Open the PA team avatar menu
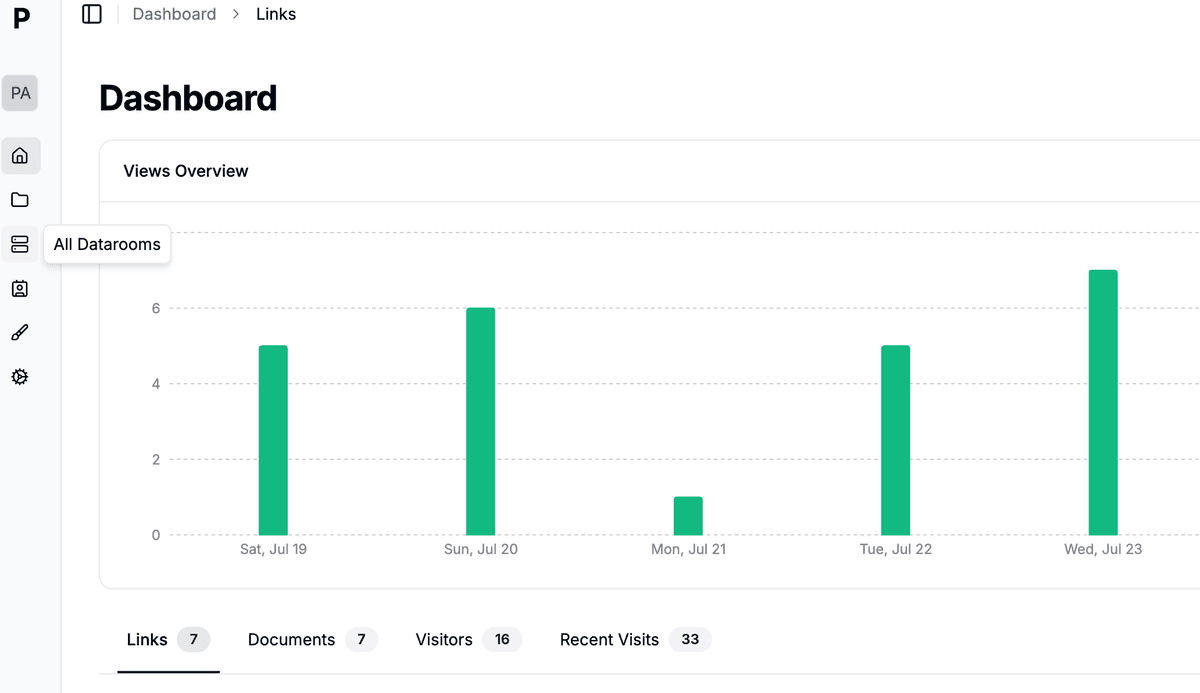Screen dimensions: 1200x693 coord(20,93)
